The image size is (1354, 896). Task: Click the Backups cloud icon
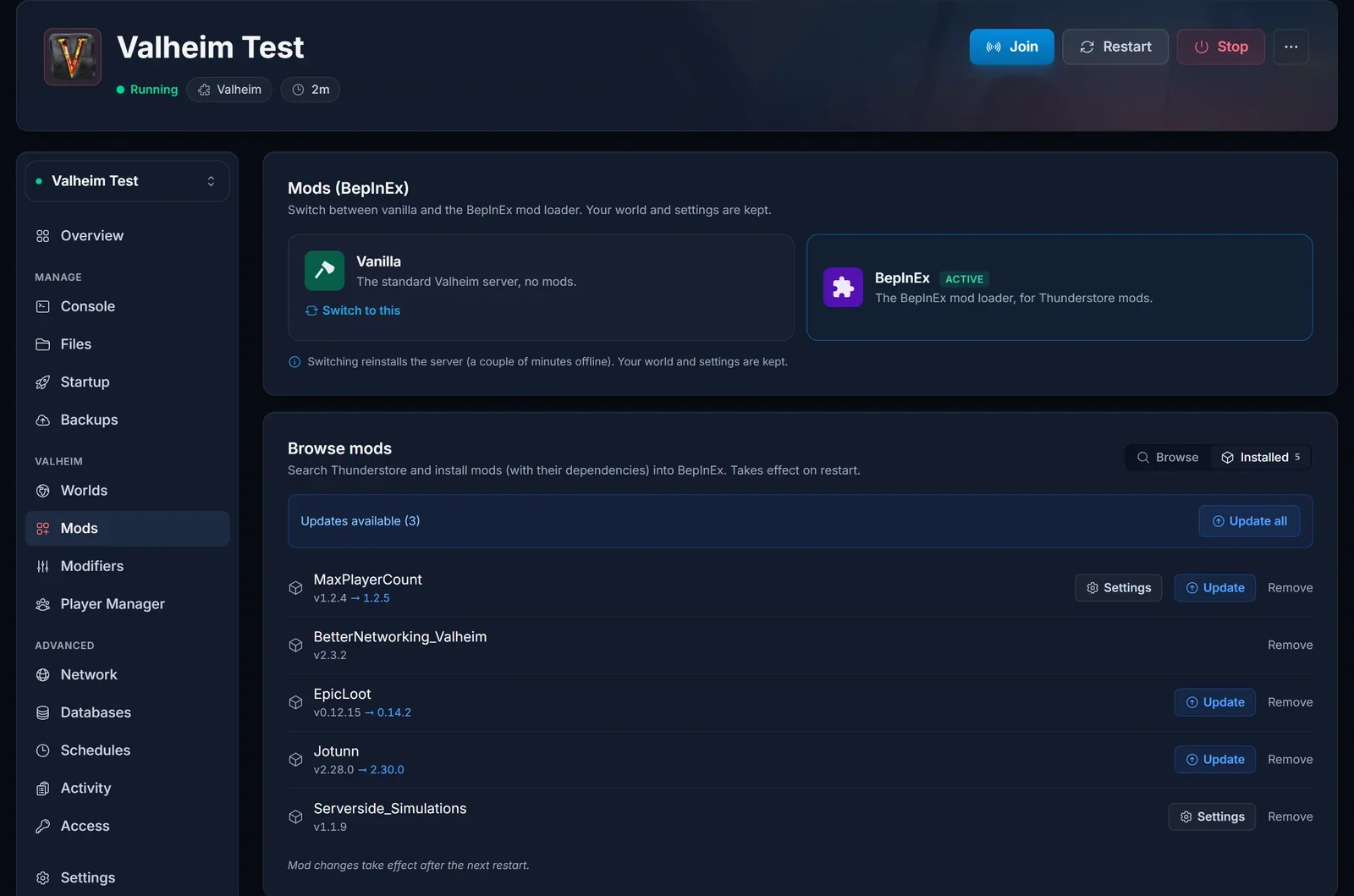point(43,420)
